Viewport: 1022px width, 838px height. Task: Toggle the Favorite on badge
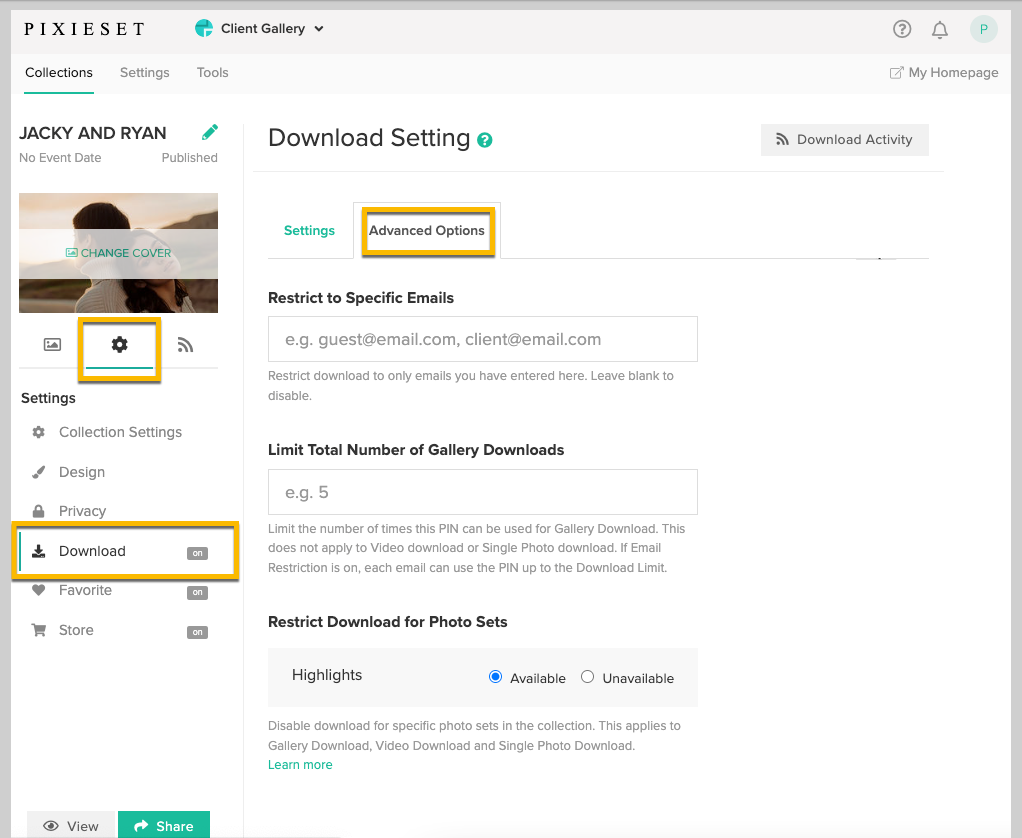(x=197, y=592)
